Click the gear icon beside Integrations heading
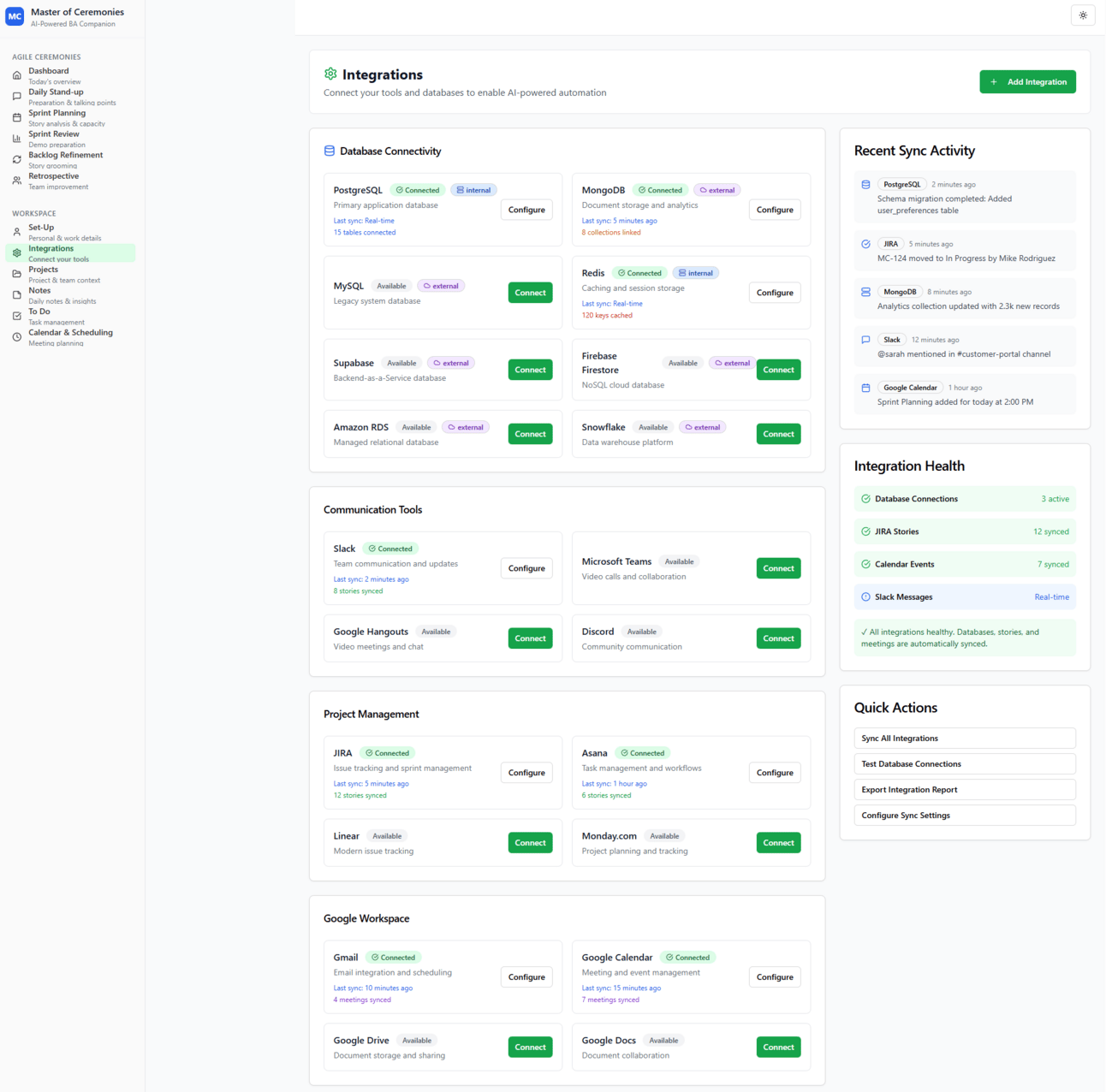Viewport: 1106px width, 1092px height. [x=330, y=74]
